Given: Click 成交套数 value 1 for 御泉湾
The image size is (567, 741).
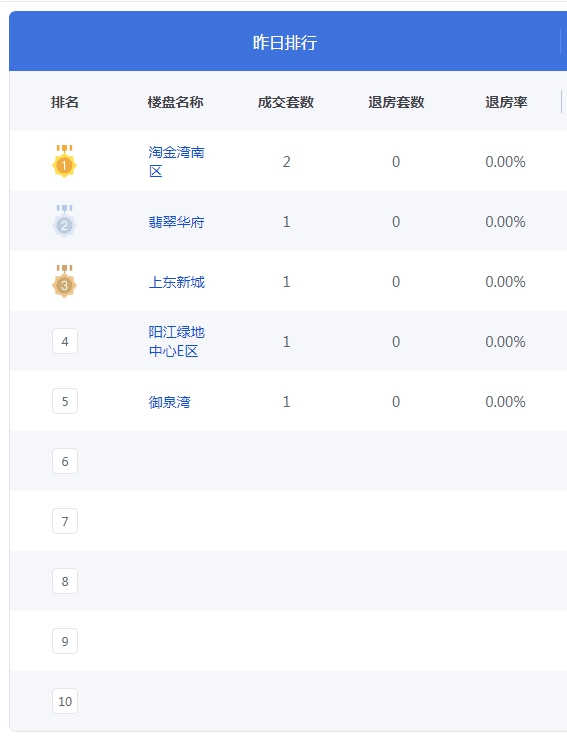Looking at the screenshot, I should [x=286, y=402].
